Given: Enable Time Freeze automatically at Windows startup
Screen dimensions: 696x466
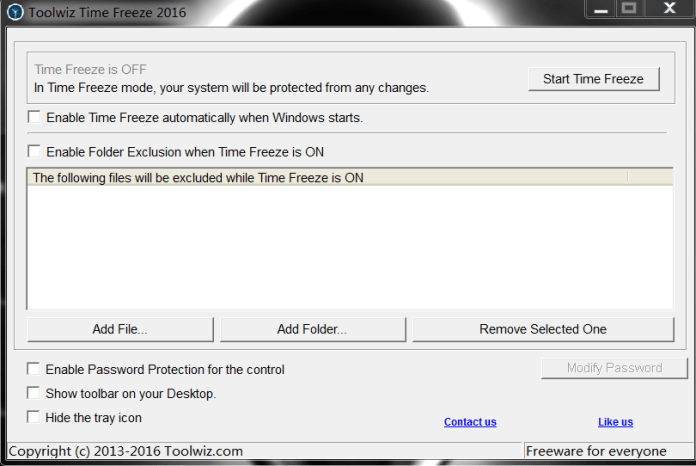Looking at the screenshot, I should coord(34,117).
